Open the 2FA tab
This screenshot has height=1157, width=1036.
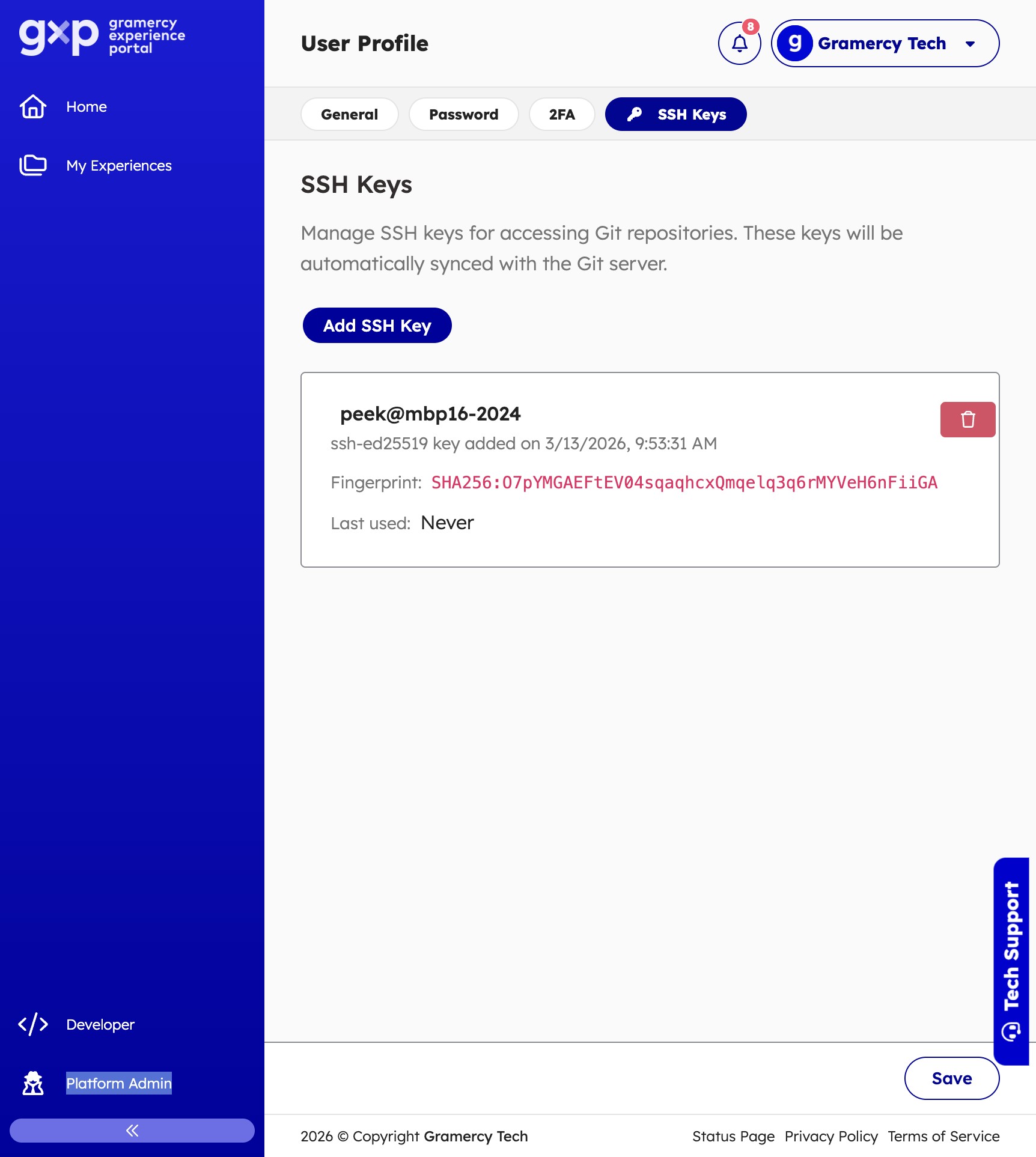pyautogui.click(x=562, y=114)
